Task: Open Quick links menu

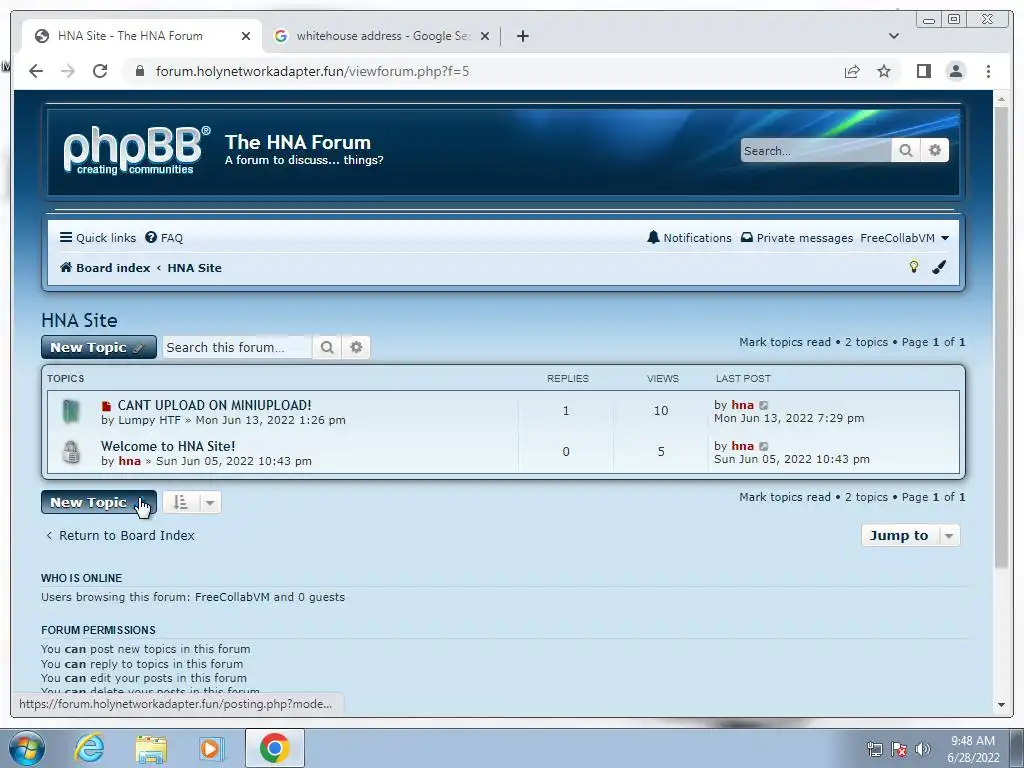Action: pyautogui.click(x=98, y=238)
